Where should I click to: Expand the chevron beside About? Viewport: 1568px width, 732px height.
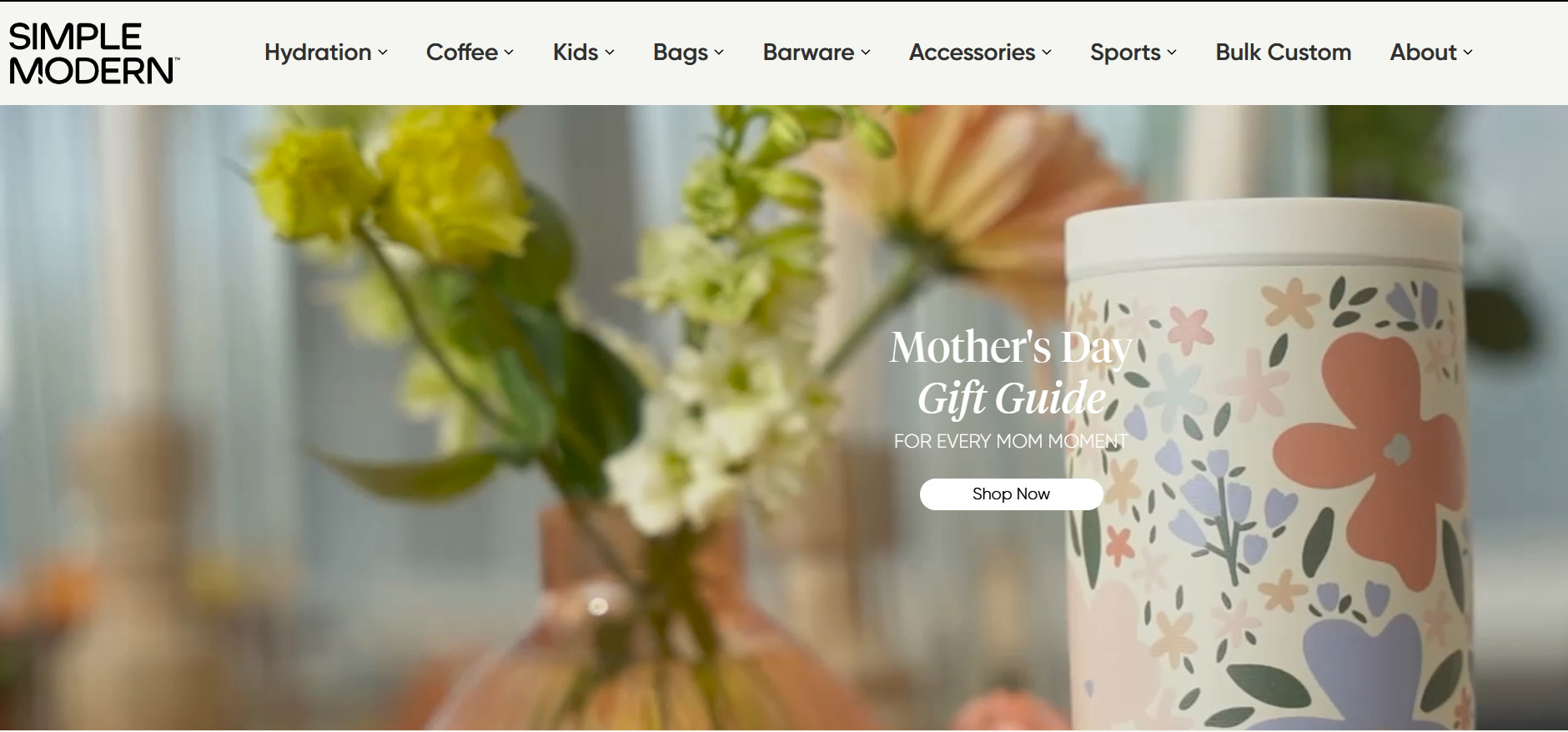[1468, 53]
